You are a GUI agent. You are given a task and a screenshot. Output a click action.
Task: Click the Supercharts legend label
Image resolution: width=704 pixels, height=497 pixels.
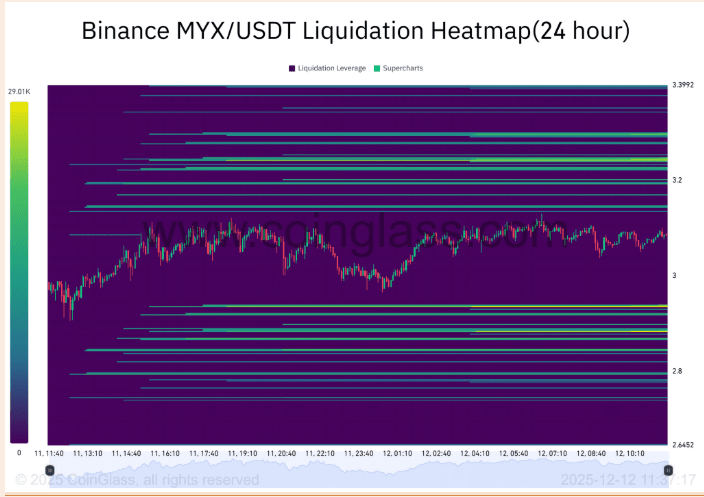[x=403, y=68]
